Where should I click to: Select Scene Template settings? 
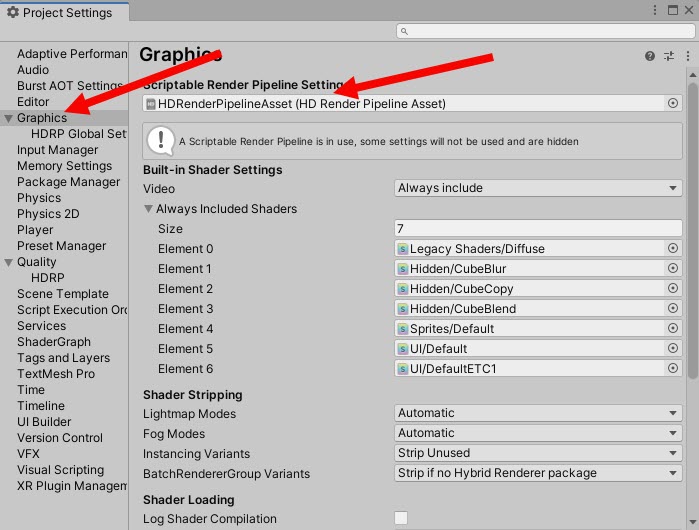(63, 294)
